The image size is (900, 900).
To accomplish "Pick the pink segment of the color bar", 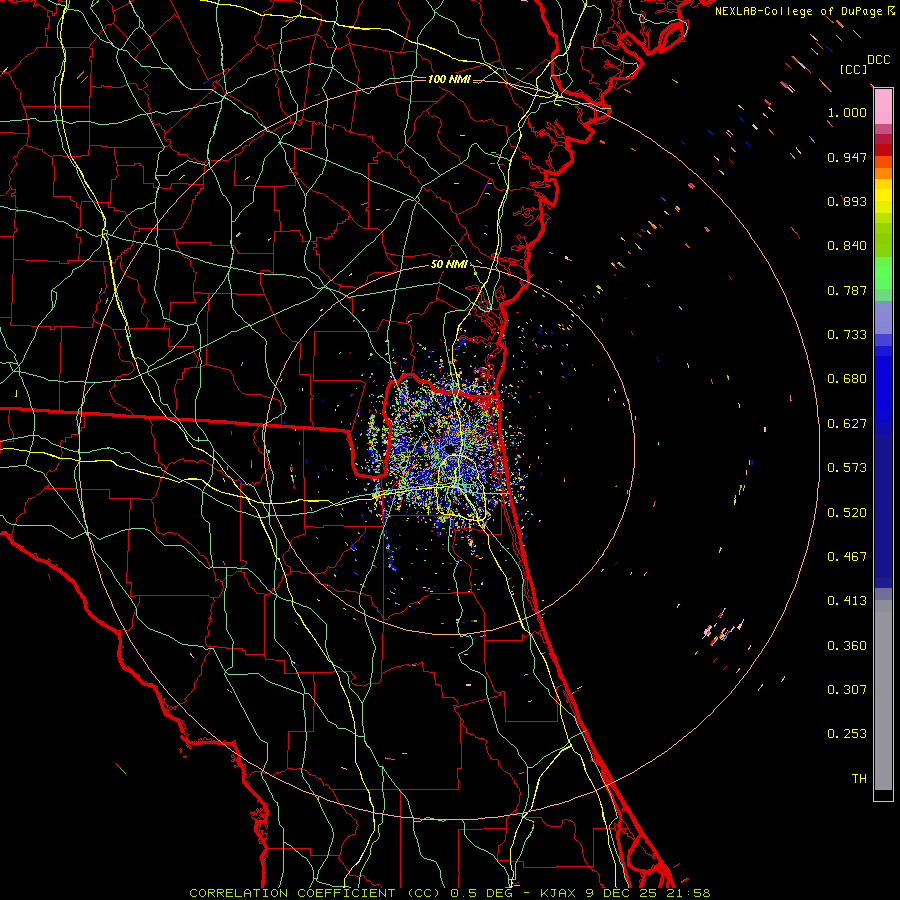I will click(883, 106).
